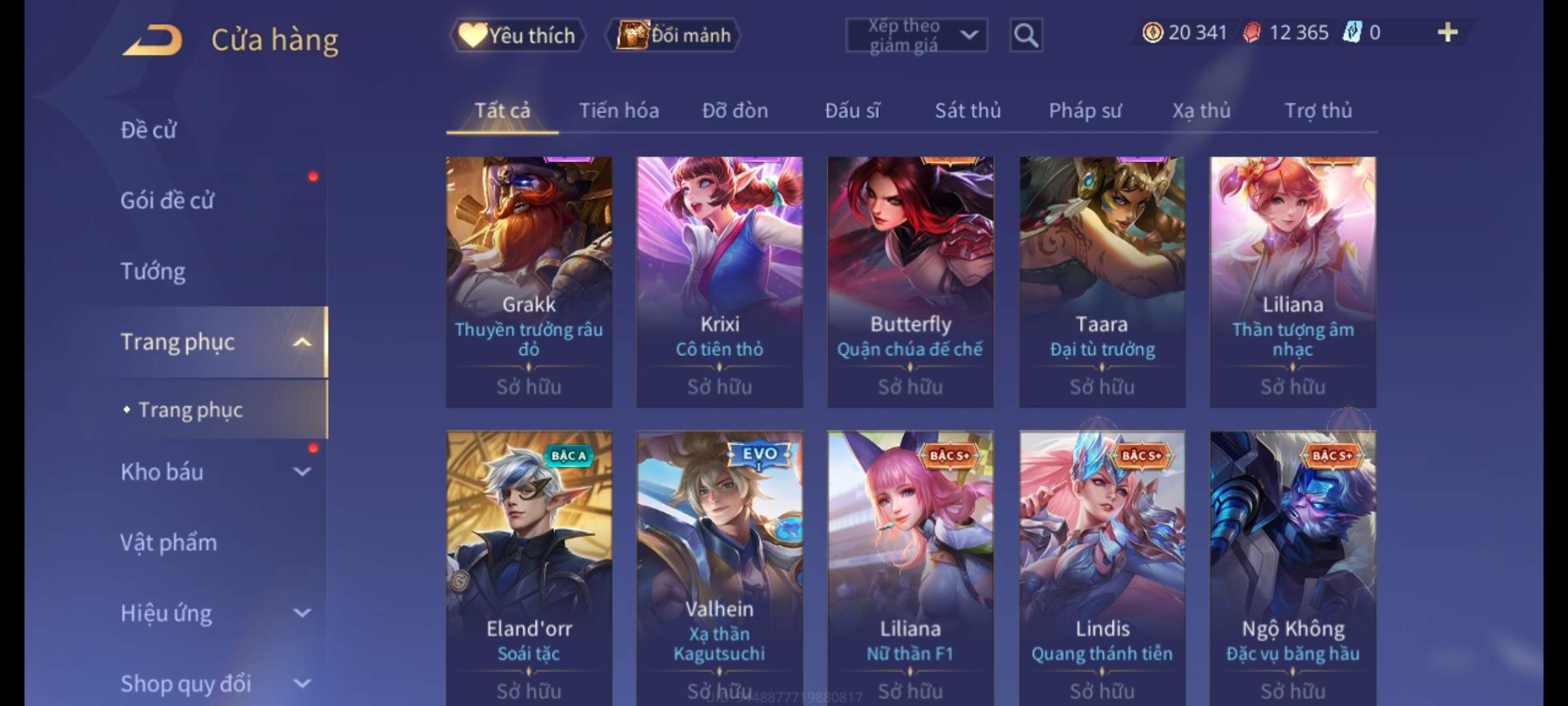Go to Gói đề cử menu
The width and height of the screenshot is (1568, 706).
click(x=167, y=200)
